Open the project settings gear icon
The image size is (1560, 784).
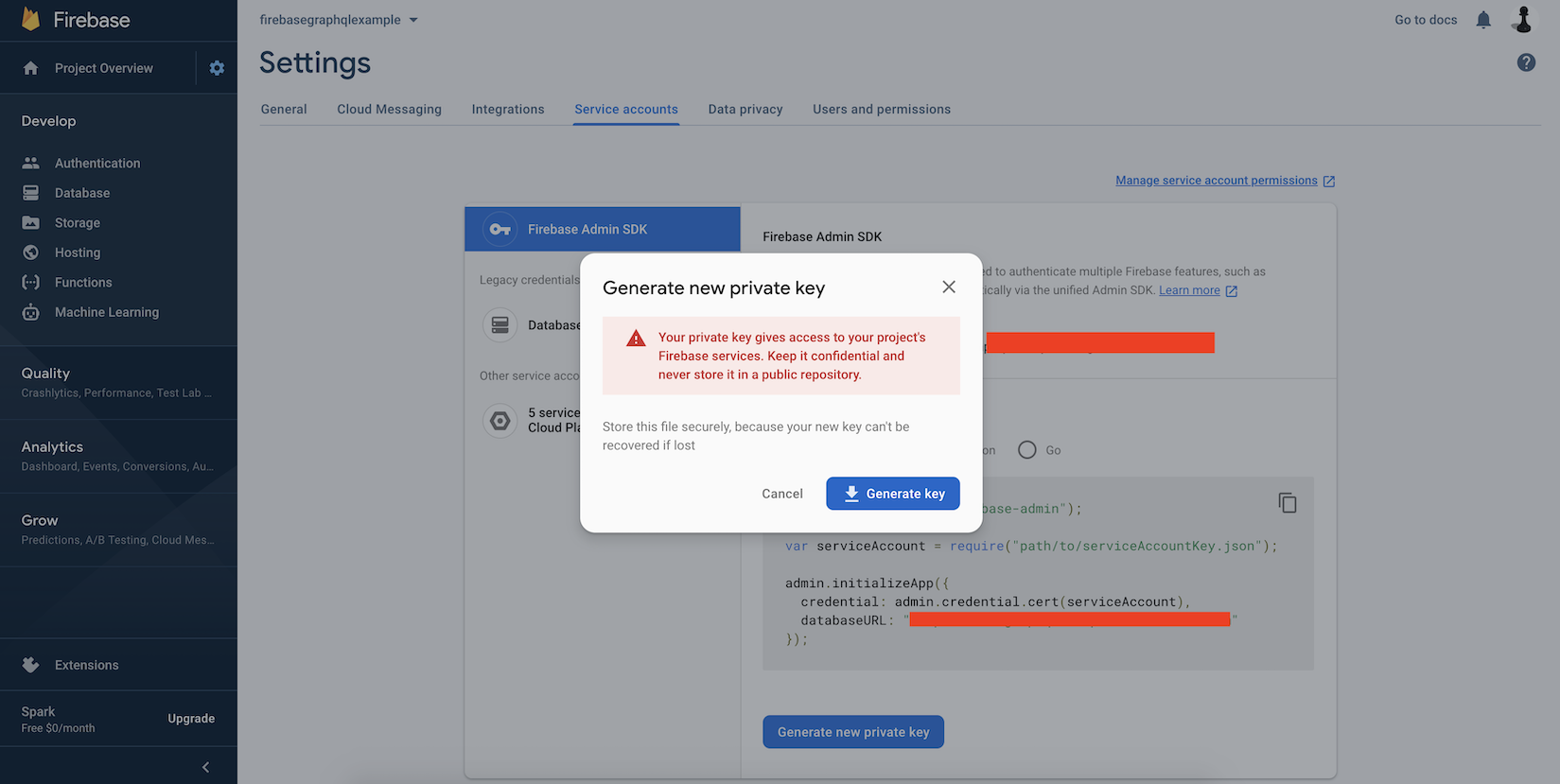click(x=217, y=68)
